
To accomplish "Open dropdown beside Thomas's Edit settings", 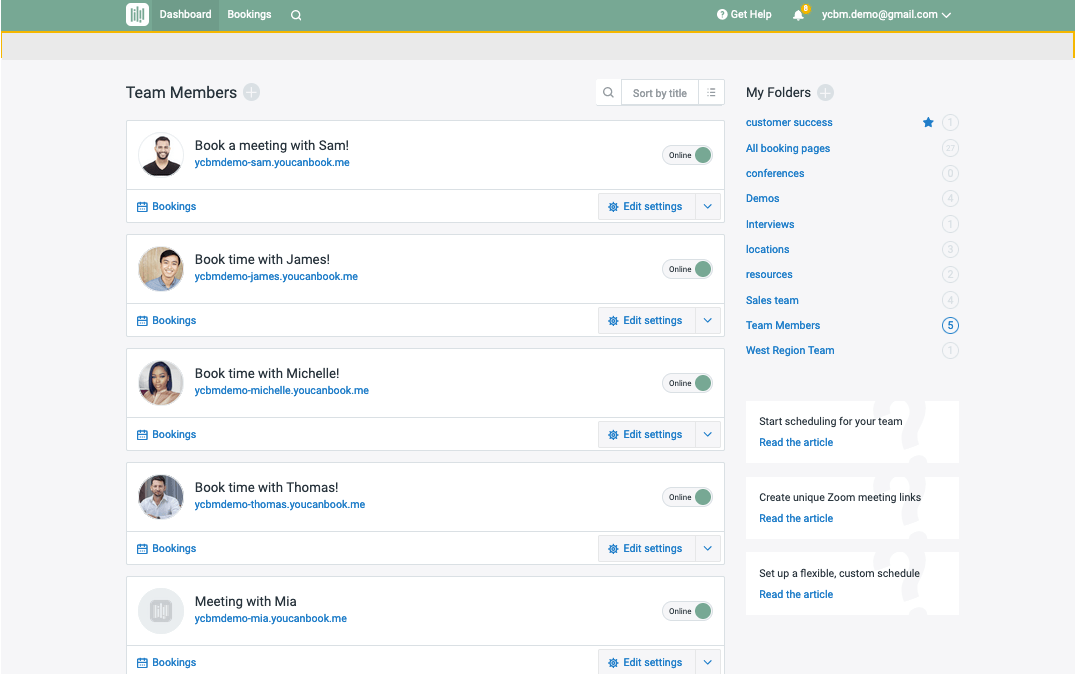I will (x=708, y=549).
